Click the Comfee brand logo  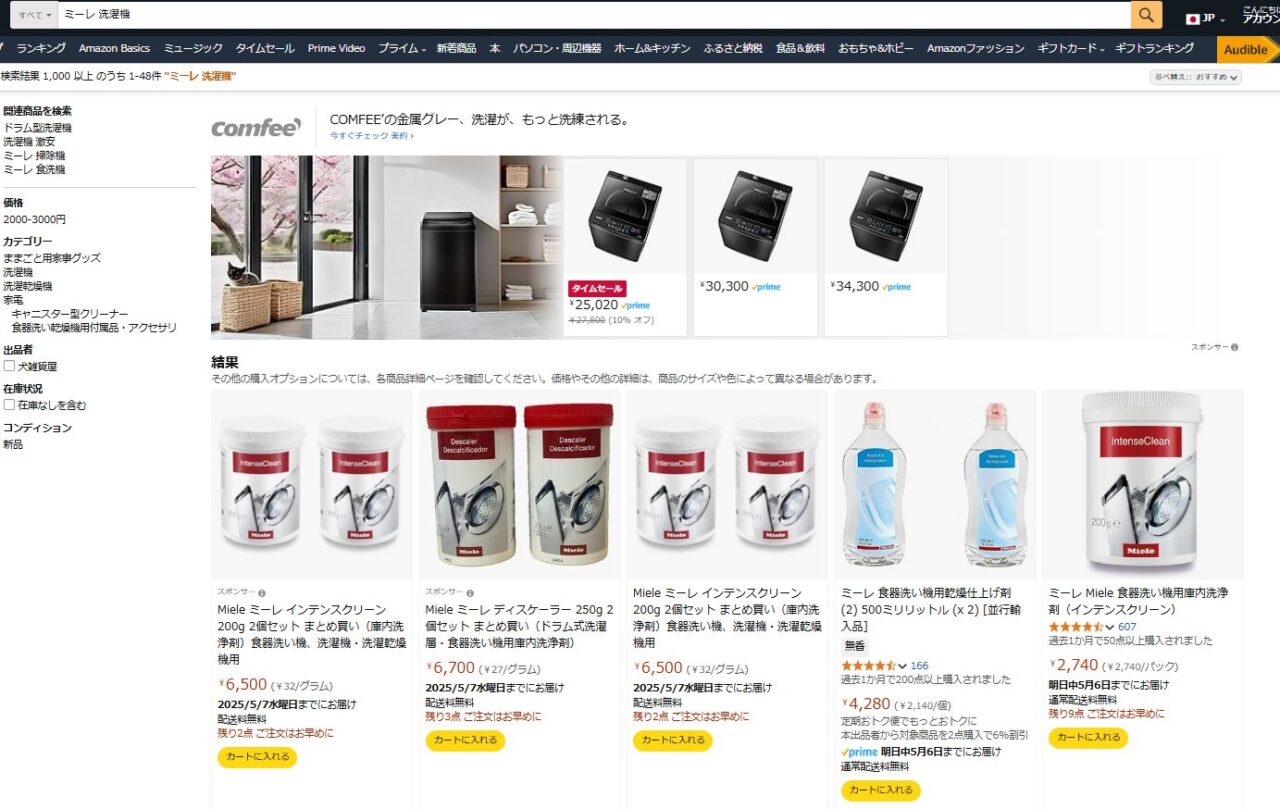click(x=256, y=128)
